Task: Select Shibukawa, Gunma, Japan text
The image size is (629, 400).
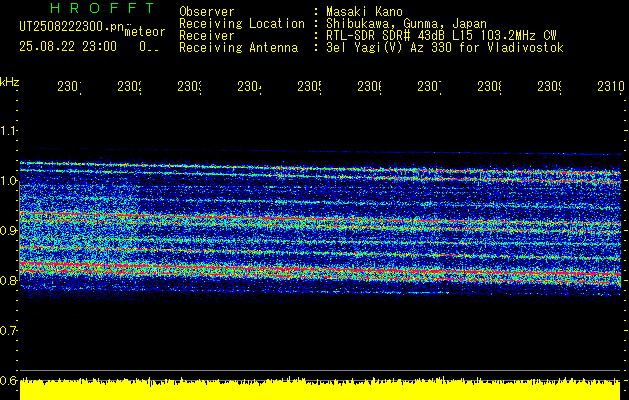Action: click(406, 24)
